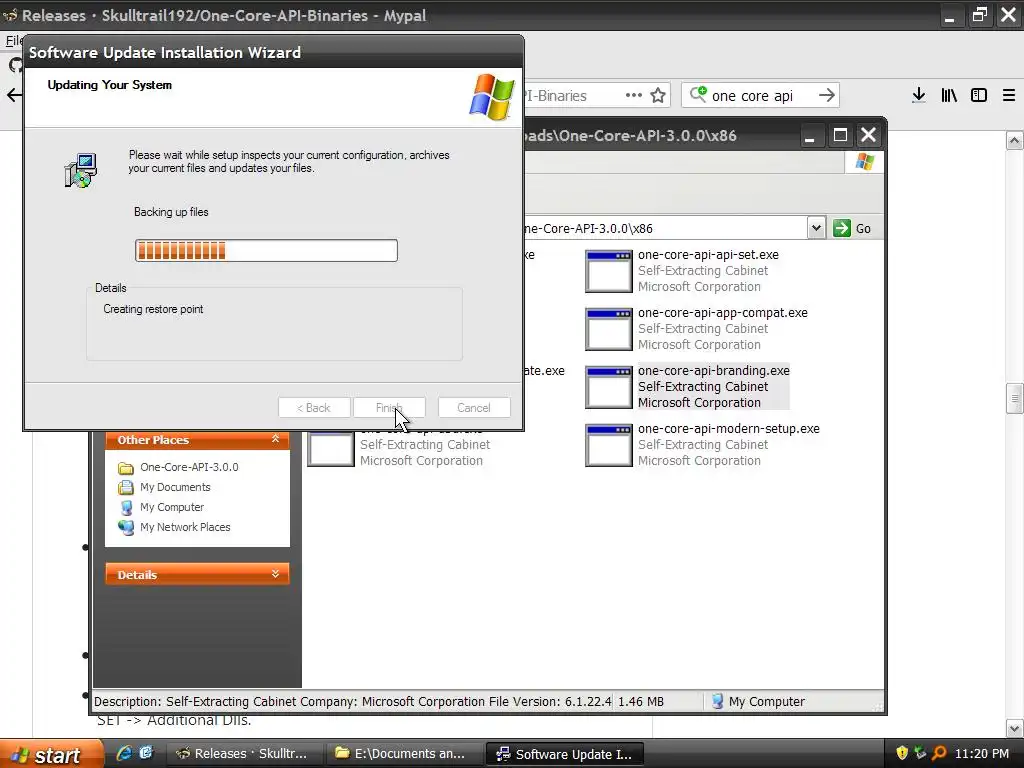The height and width of the screenshot is (768, 1024).
Task: Click the One-Core-API-3.0.0 folder icon in Other Places
Action: coord(126,468)
